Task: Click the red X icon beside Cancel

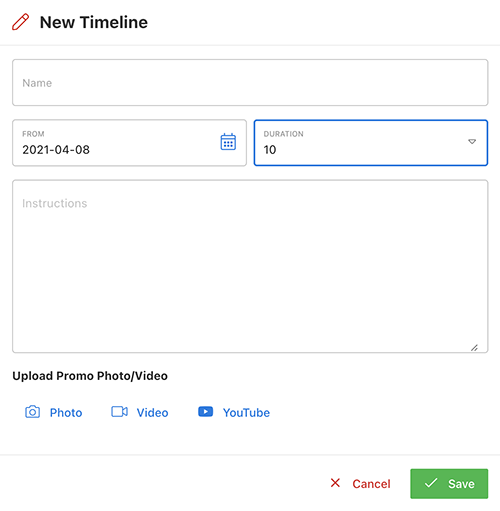Action: tap(335, 483)
